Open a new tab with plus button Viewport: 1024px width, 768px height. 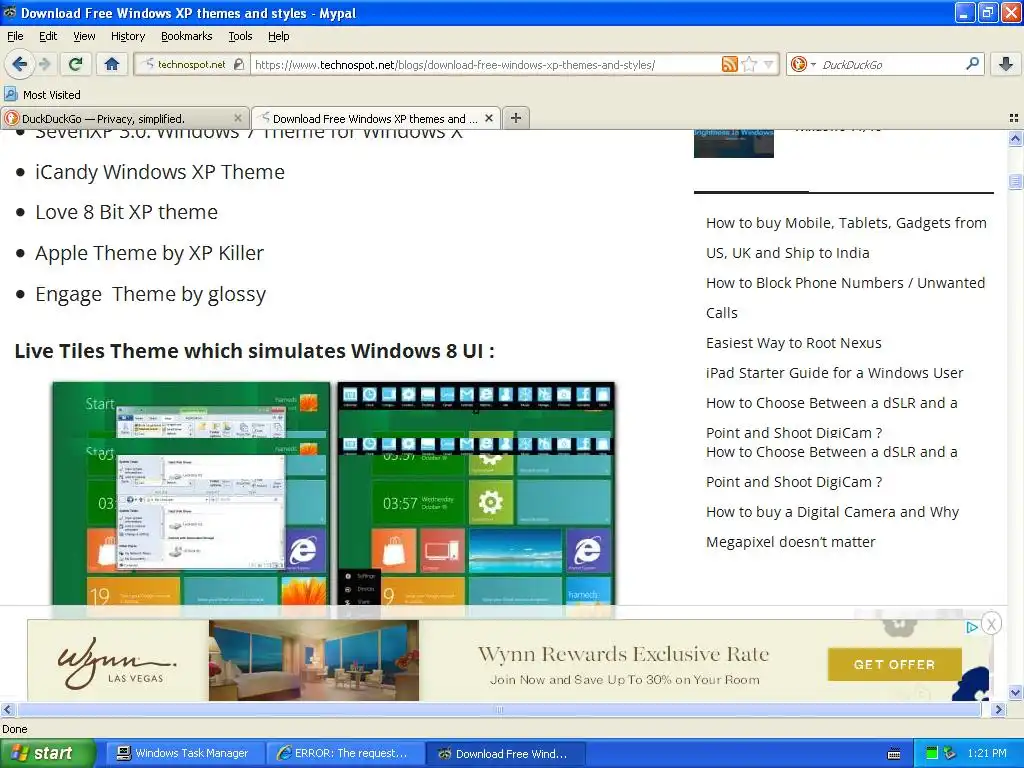click(515, 118)
